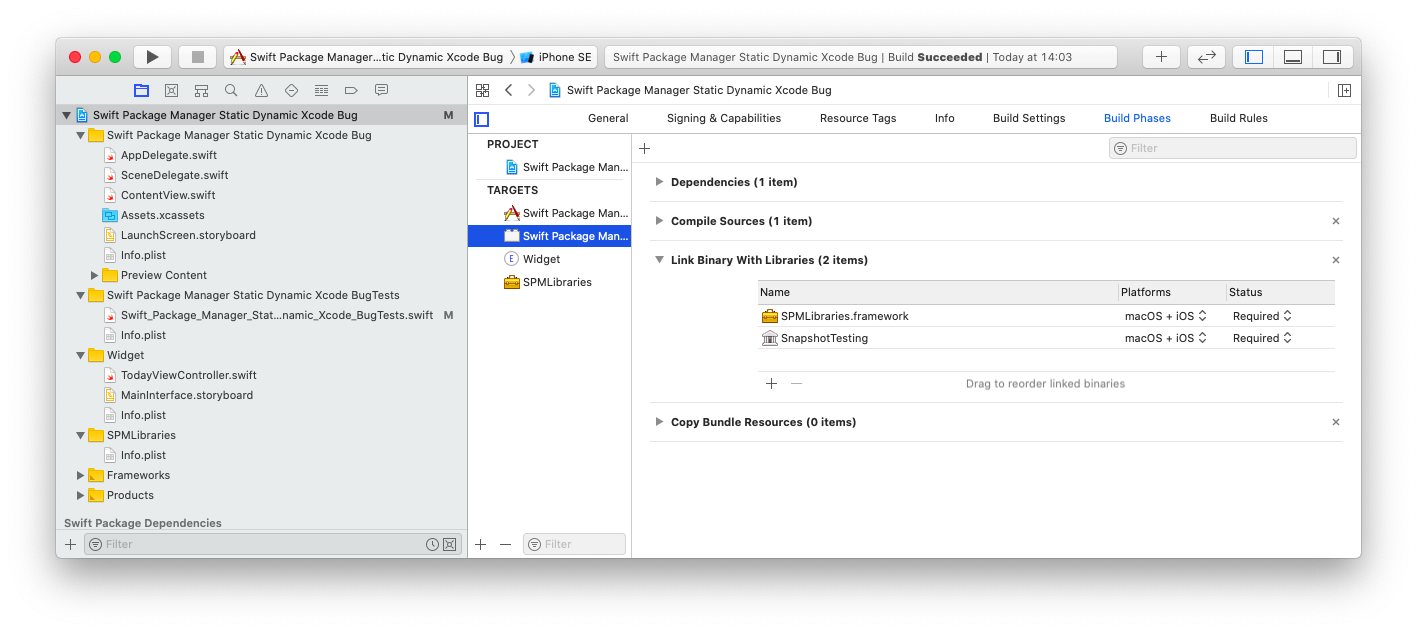Viewport: 1417px width, 632px height.
Task: Toggle the right inspector panel
Action: (1331, 57)
